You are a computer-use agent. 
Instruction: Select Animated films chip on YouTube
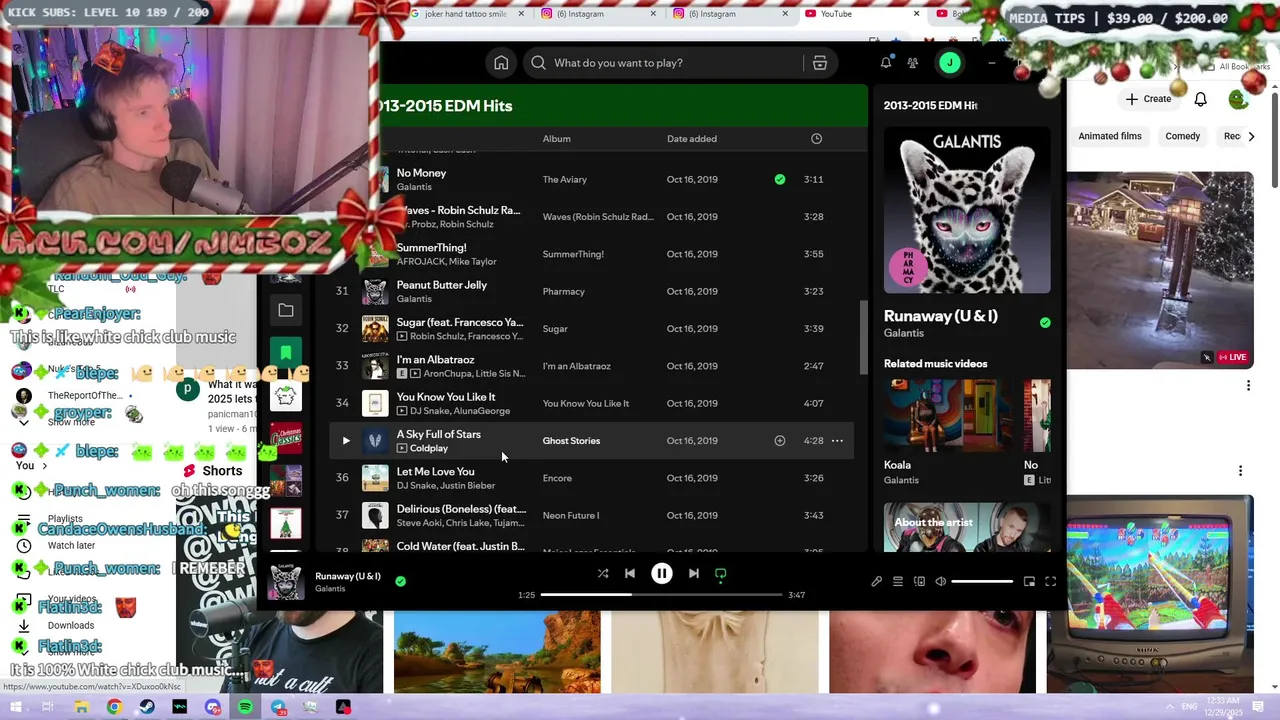click(1110, 136)
